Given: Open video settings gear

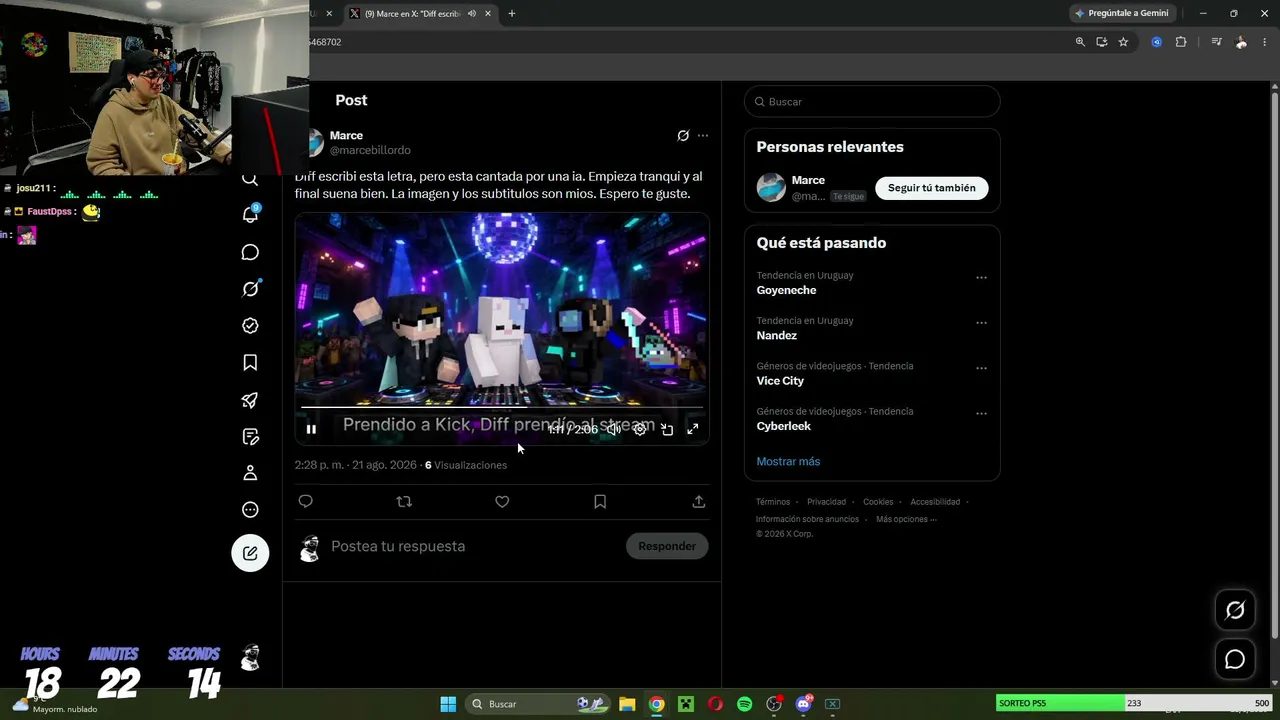Looking at the screenshot, I should (640, 429).
